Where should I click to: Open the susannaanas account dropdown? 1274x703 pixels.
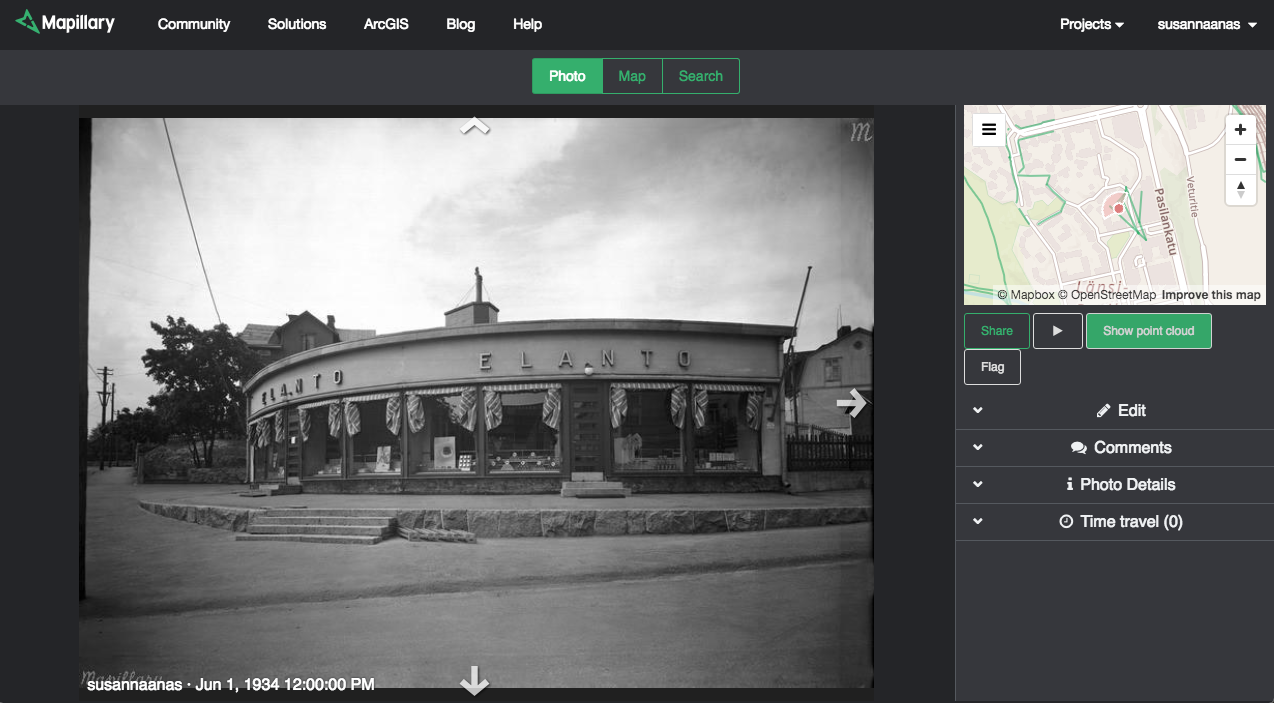(x=1206, y=24)
